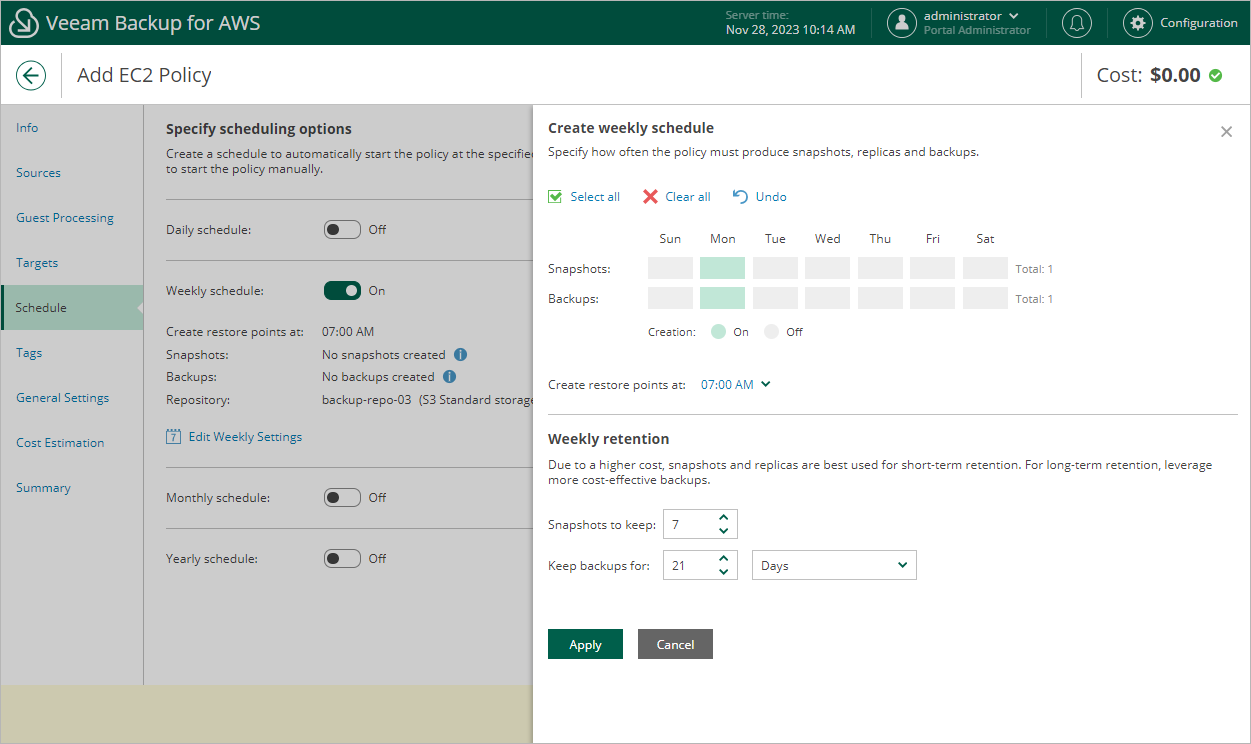Enable the Yearly schedule switch

(342, 559)
